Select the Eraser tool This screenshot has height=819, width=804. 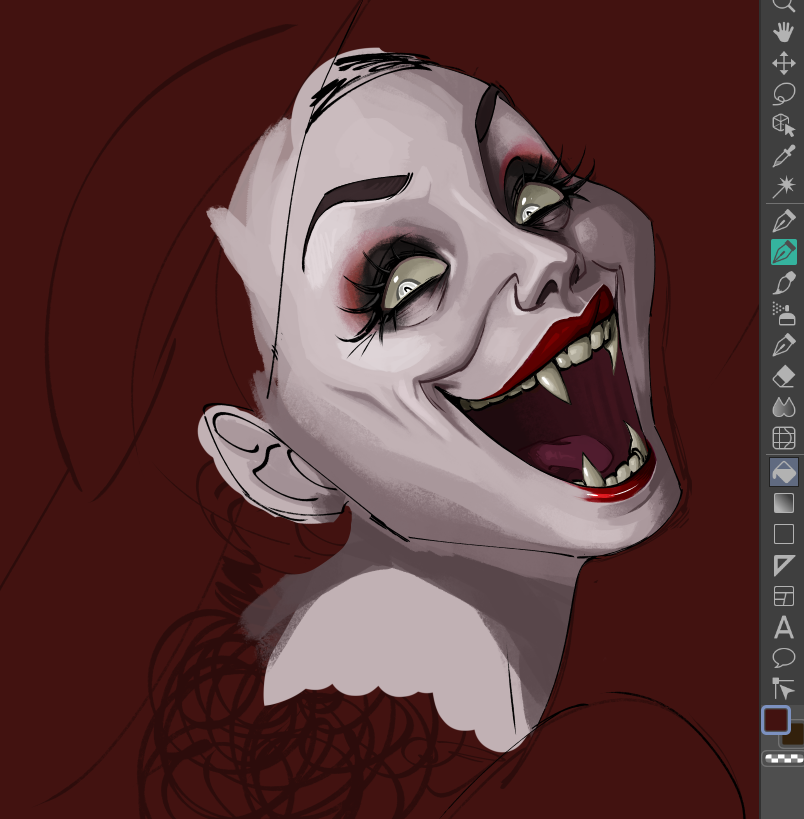tap(784, 376)
